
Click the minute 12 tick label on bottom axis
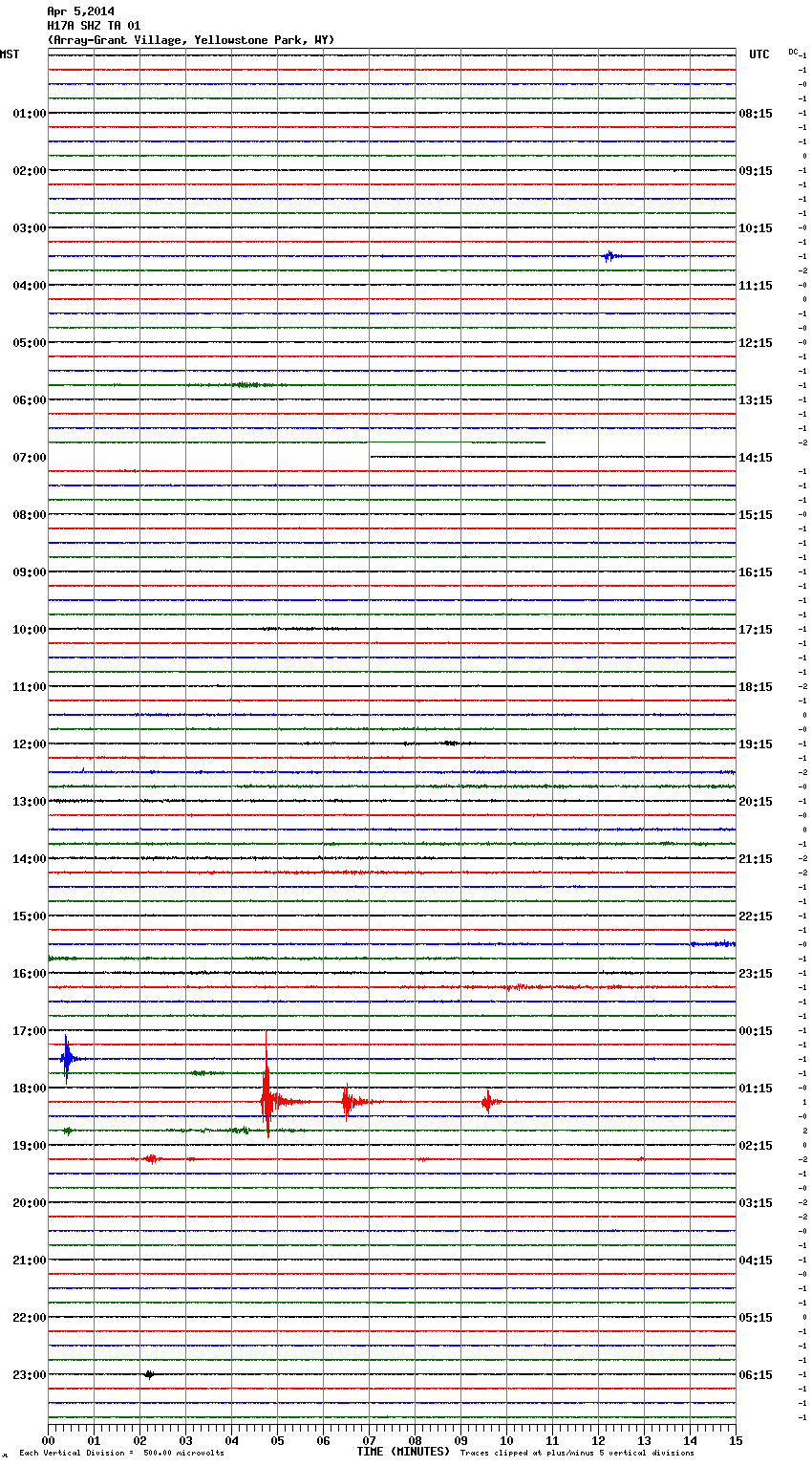point(598,1440)
